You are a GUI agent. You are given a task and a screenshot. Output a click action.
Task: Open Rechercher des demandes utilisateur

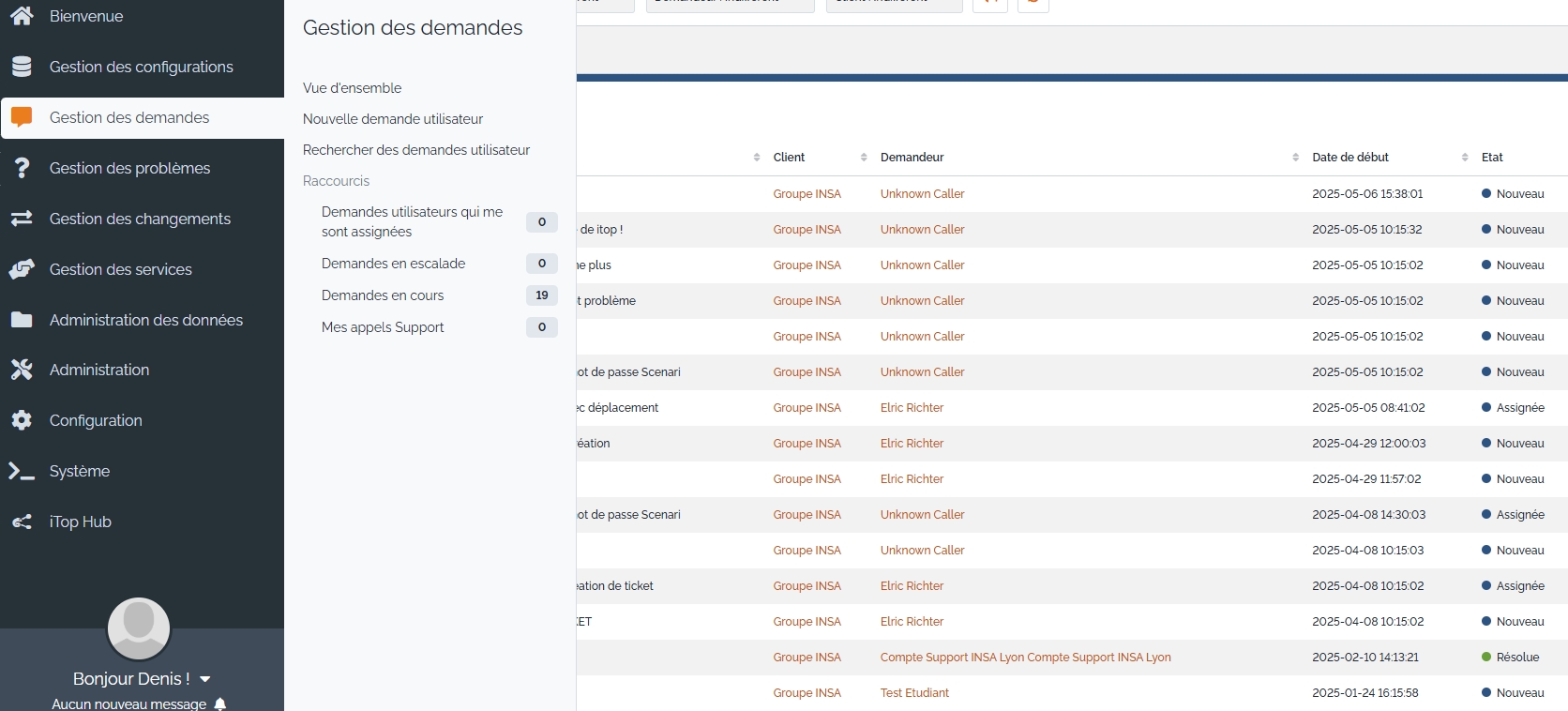[416, 150]
